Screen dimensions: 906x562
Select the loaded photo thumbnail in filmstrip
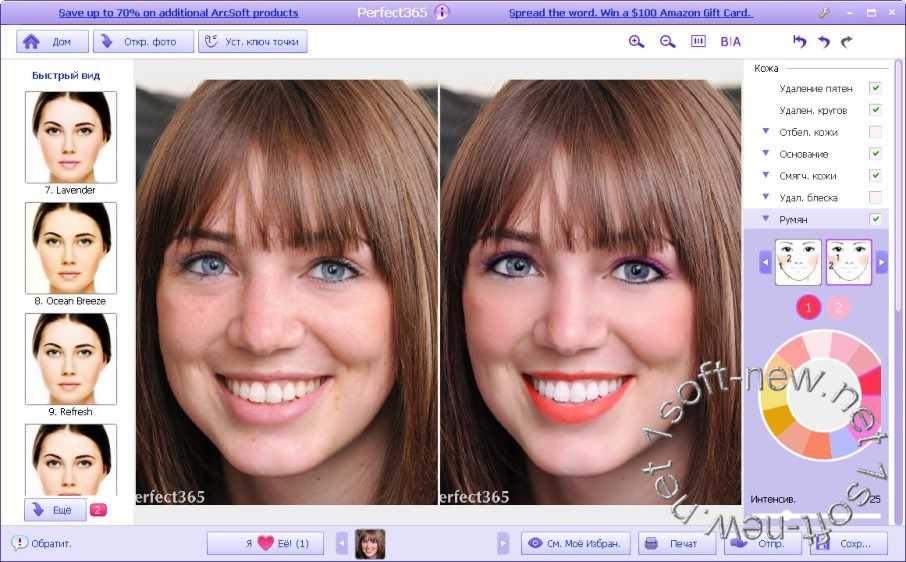[x=370, y=544]
